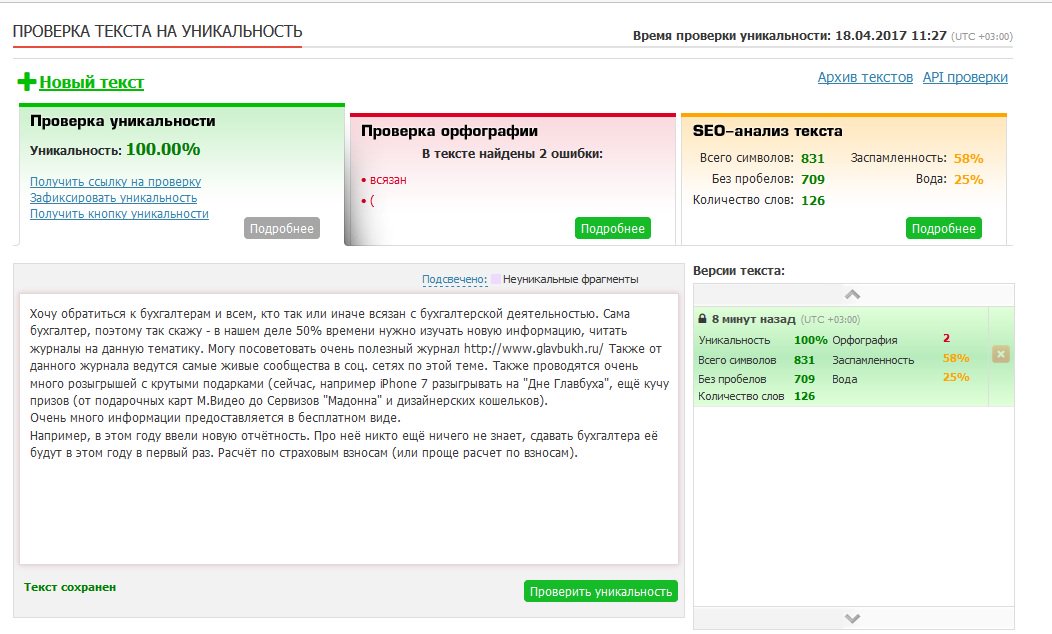This screenshot has width=1052, height=634.
Task: Open the Архив текстов link
Action: pyautogui.click(x=865, y=77)
